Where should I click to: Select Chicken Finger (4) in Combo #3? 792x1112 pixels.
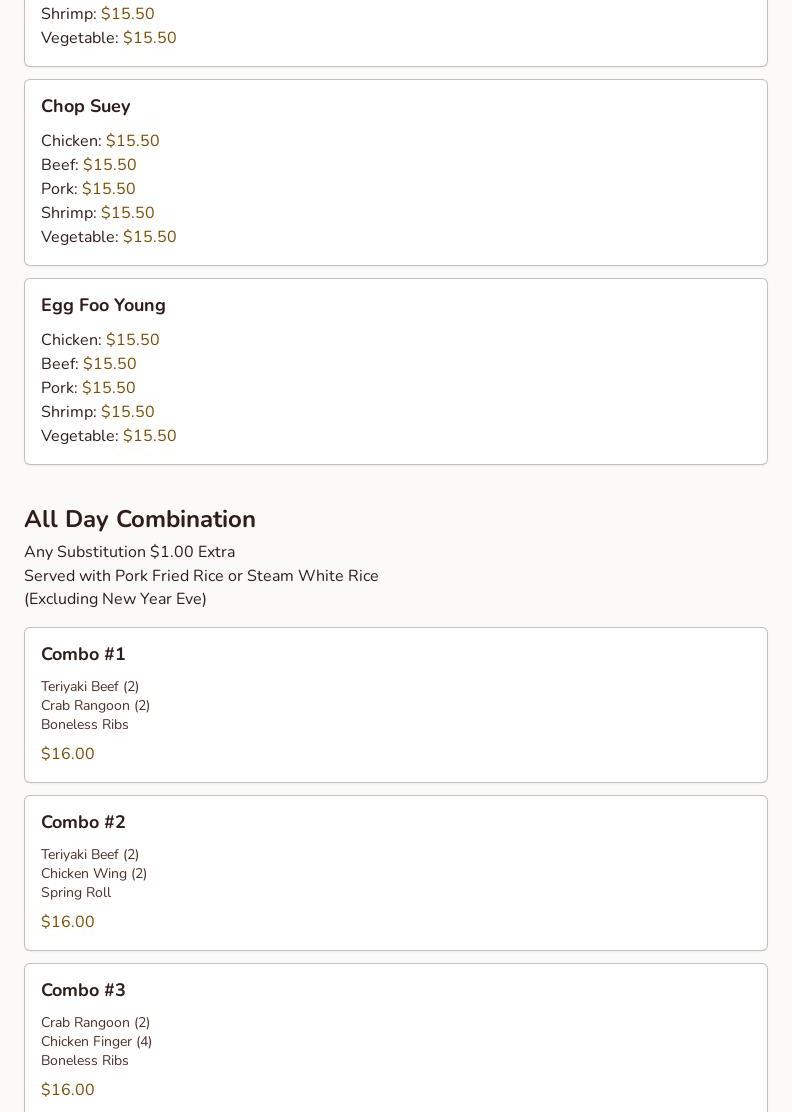click(96, 1041)
